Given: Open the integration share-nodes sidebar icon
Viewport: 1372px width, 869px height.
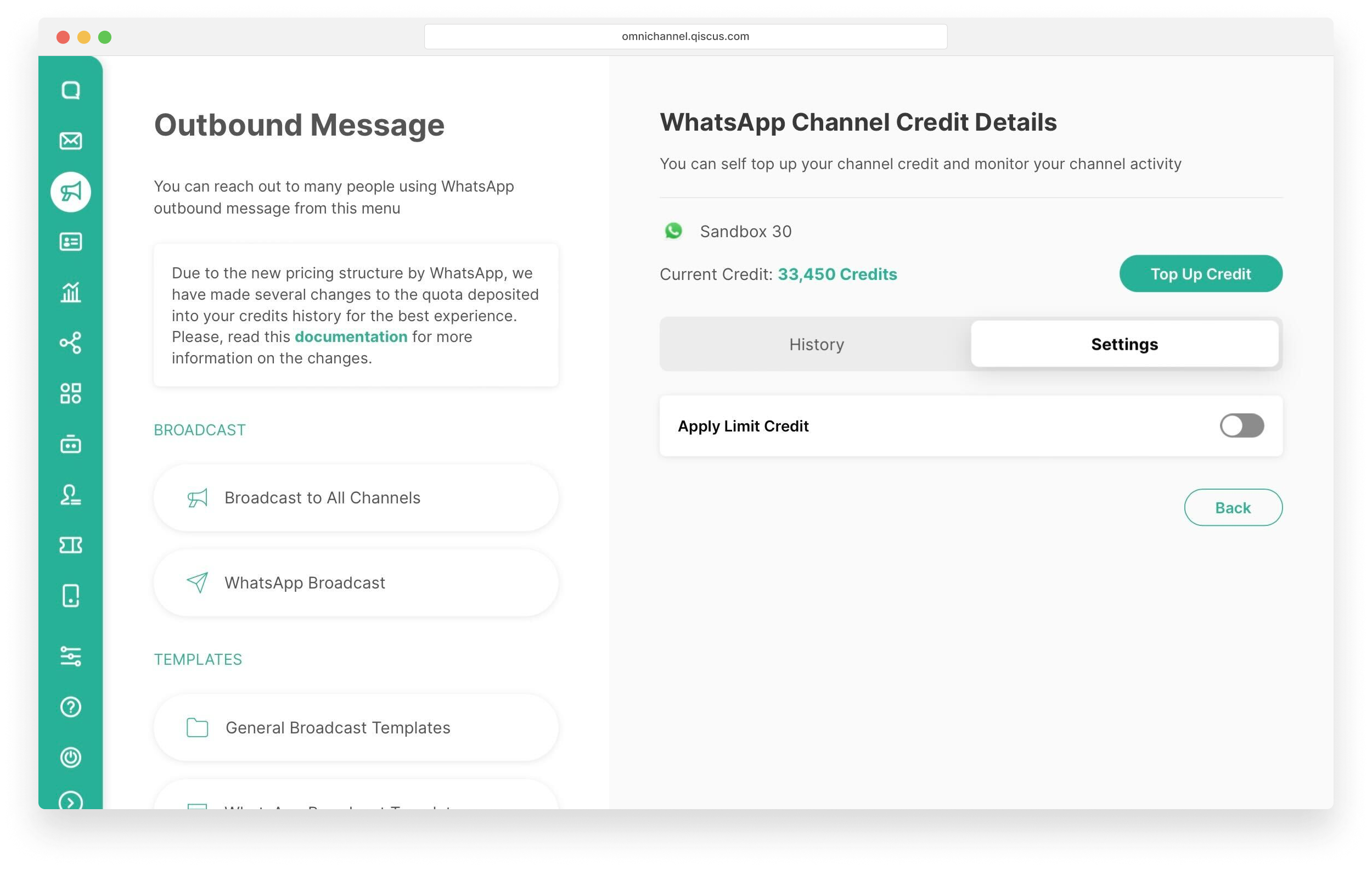Looking at the screenshot, I should click(x=71, y=343).
